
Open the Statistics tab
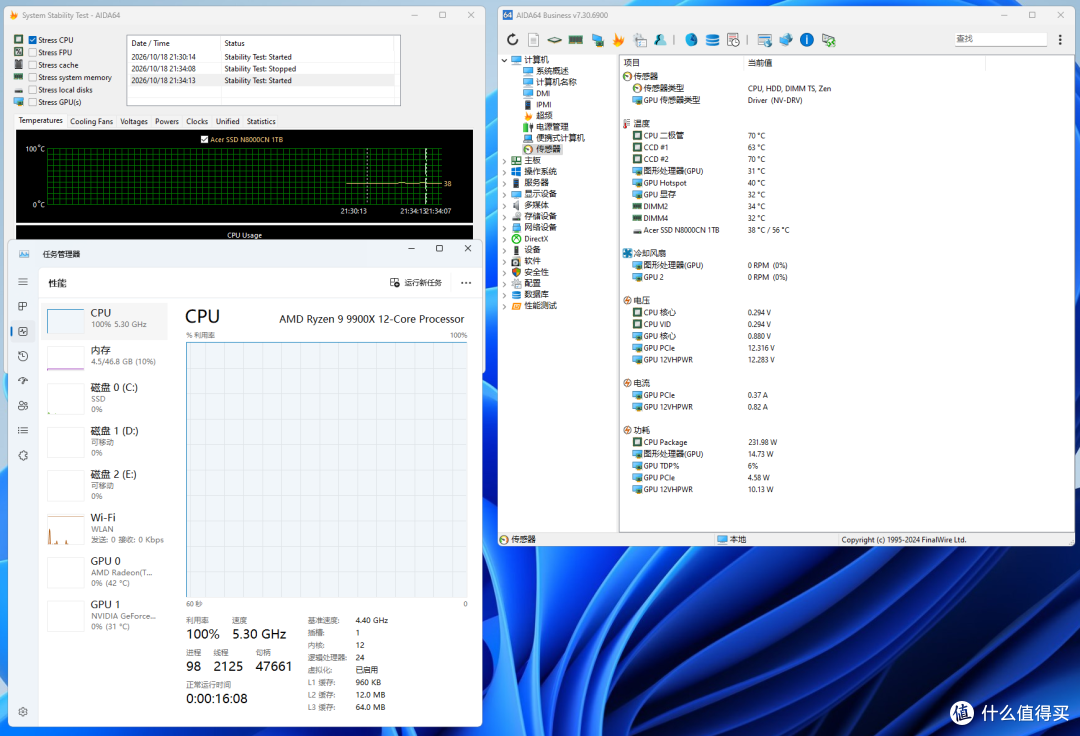tap(261, 121)
